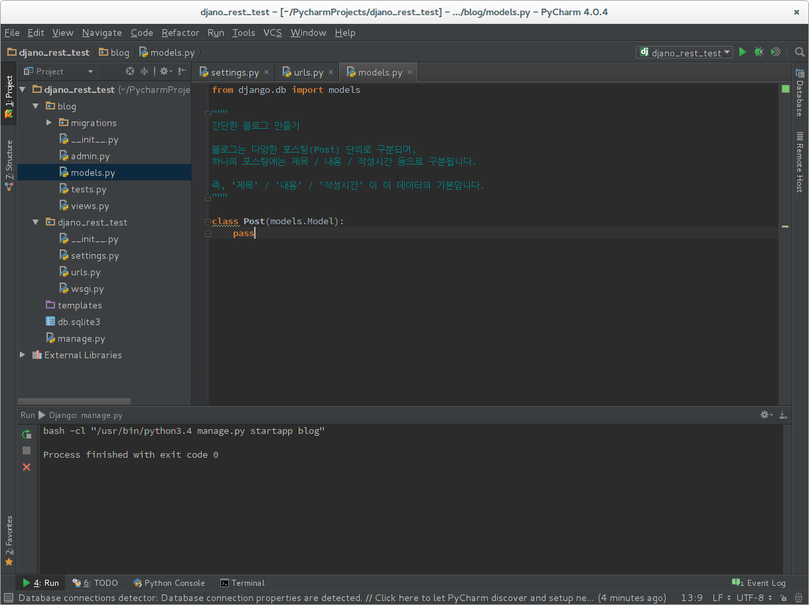This screenshot has width=809, height=605.
Task: Close the settings.py editor tab
Action: coord(267,72)
